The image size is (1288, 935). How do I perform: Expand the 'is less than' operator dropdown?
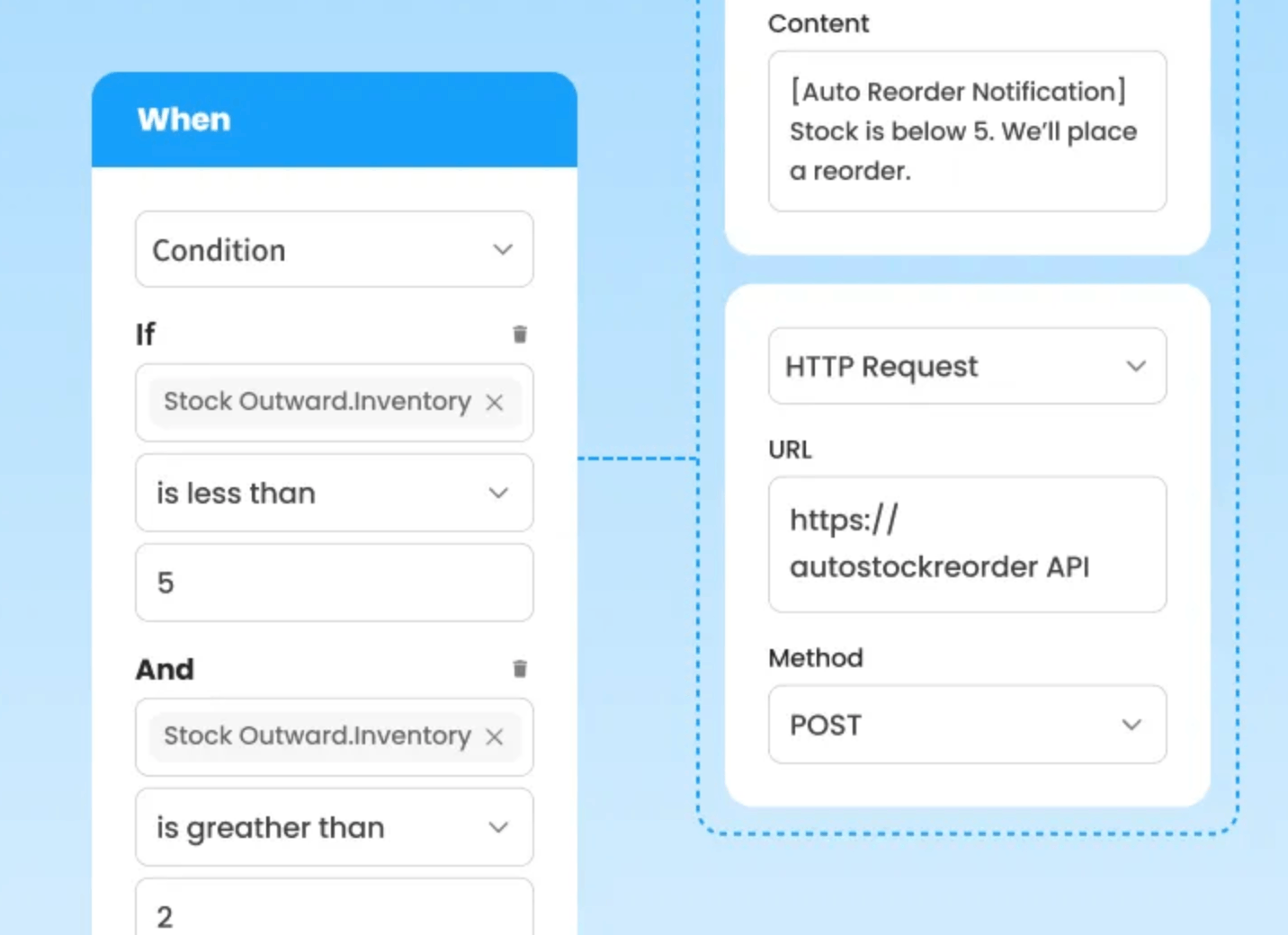pyautogui.click(x=335, y=493)
